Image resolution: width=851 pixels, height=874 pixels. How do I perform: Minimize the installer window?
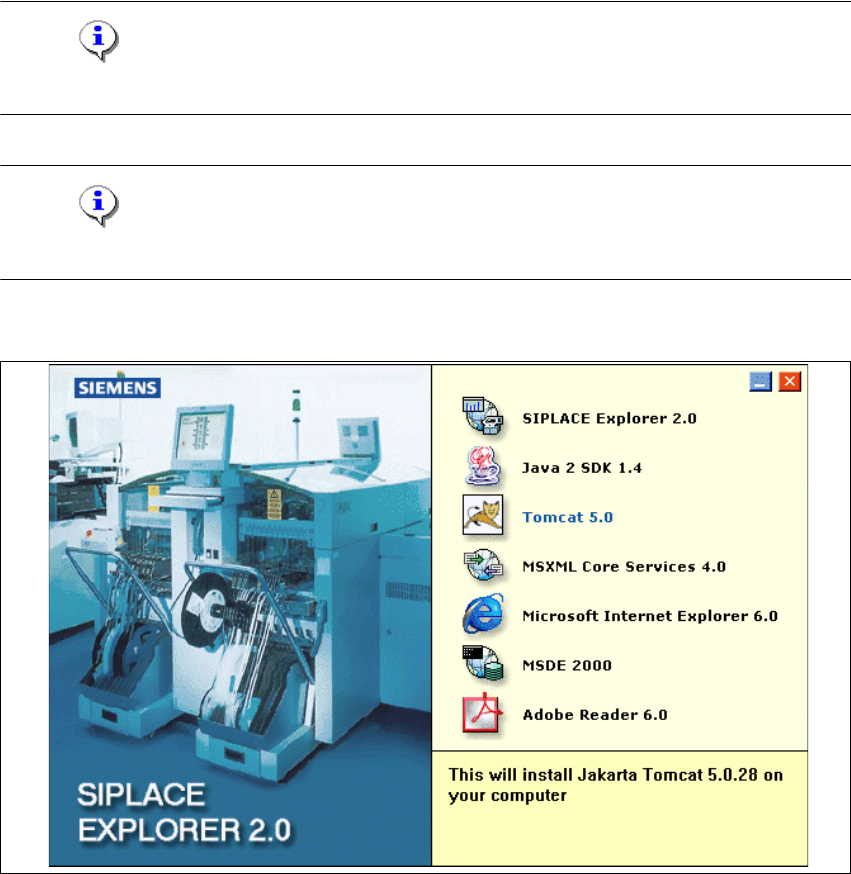760,382
